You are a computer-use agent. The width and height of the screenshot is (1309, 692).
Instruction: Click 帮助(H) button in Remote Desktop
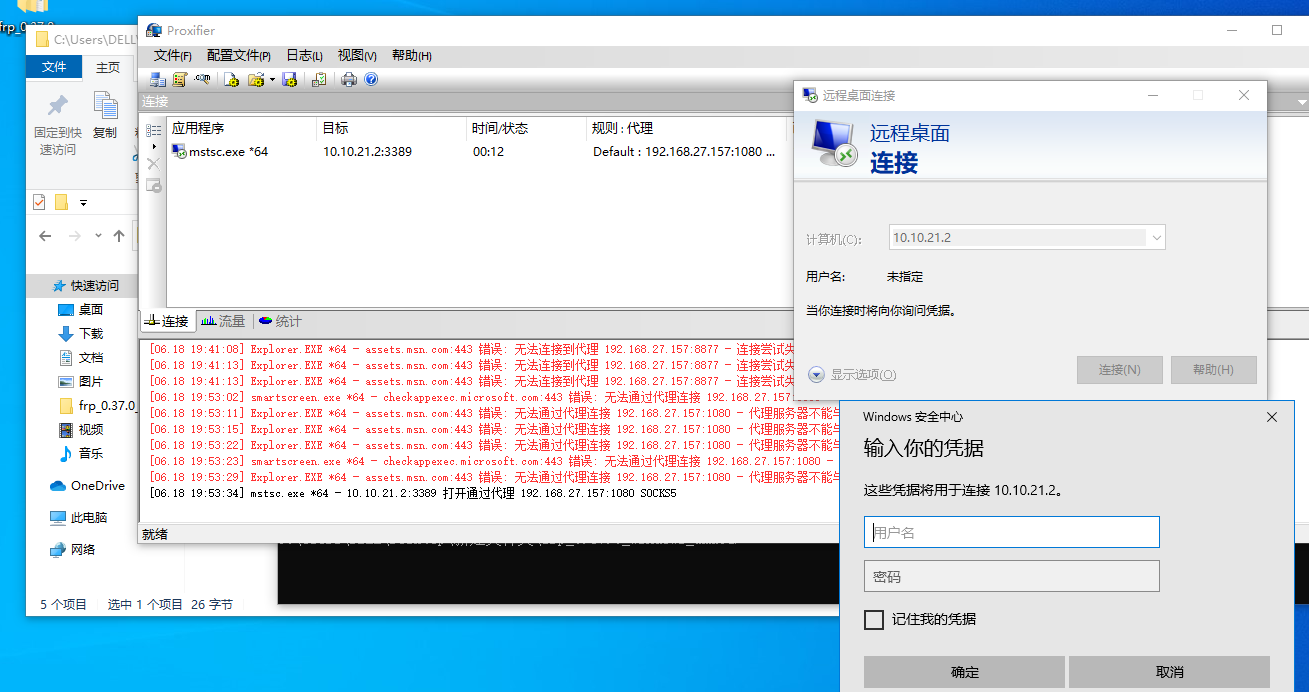1213,370
